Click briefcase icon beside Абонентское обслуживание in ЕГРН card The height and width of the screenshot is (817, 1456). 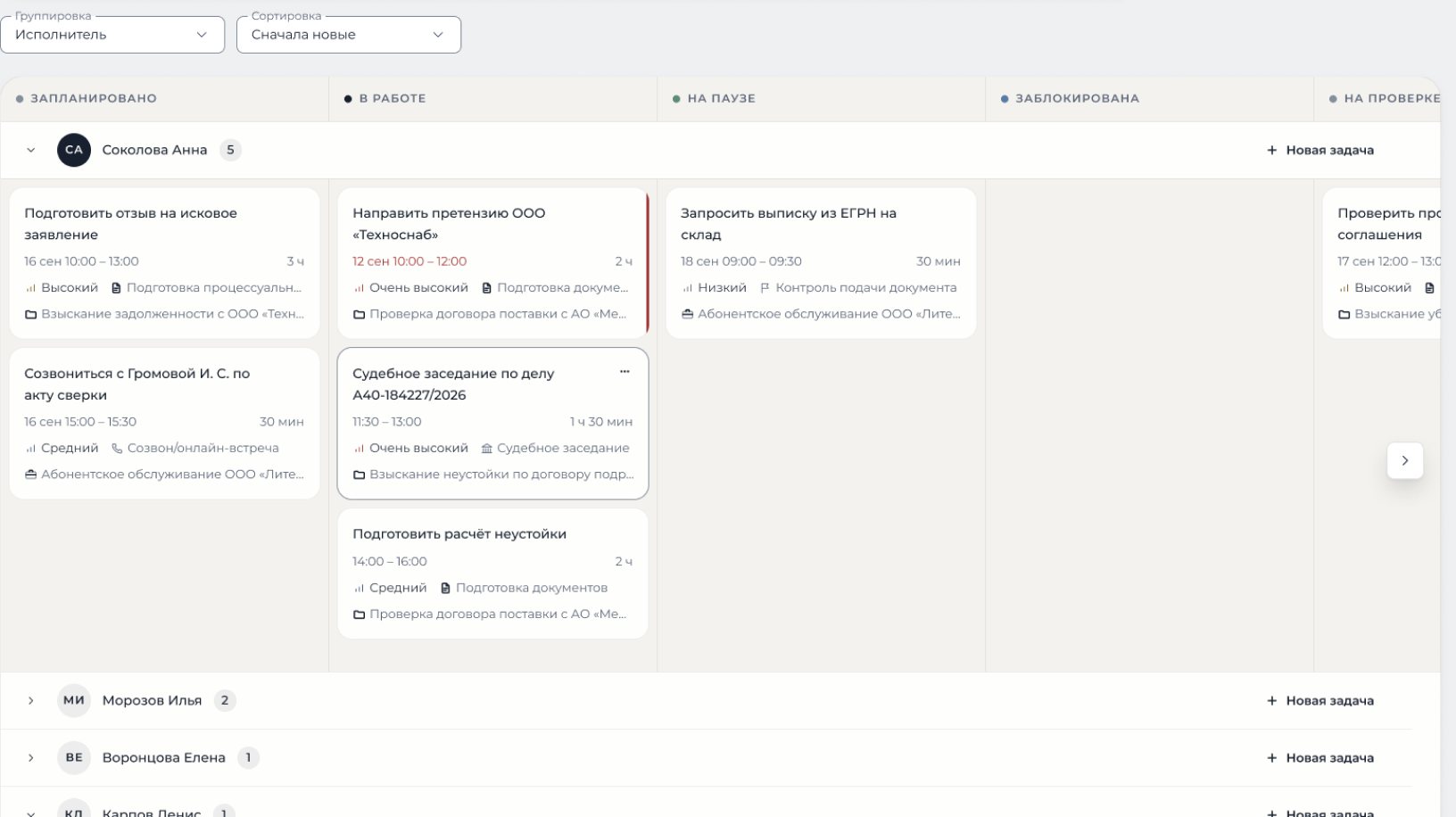click(x=687, y=314)
